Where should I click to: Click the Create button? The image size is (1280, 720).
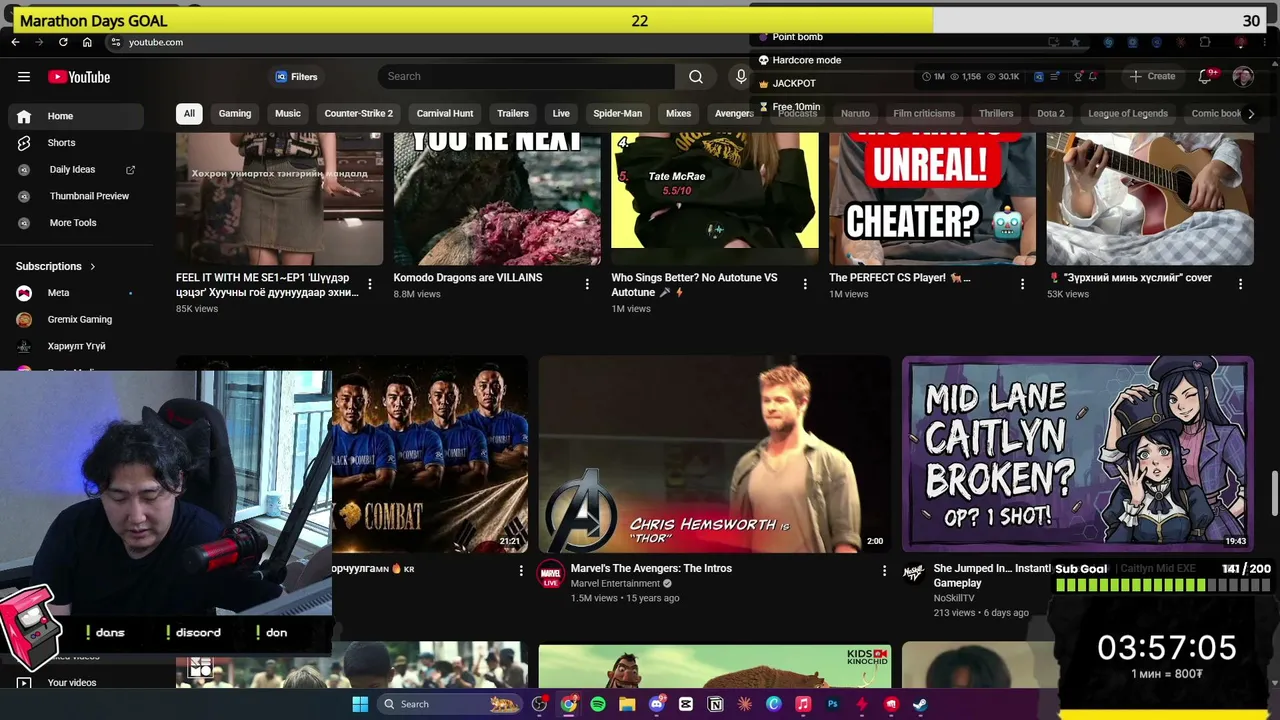pyautogui.click(x=1153, y=77)
